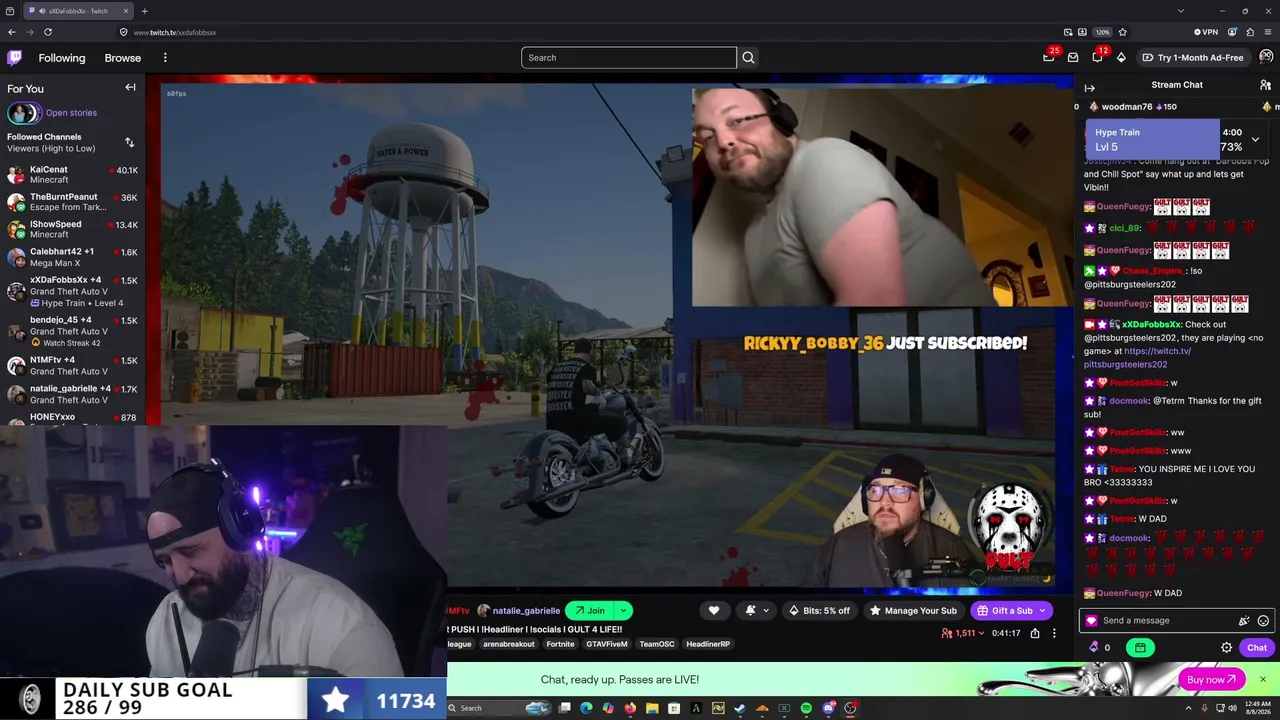This screenshot has width=1280, height=720.
Task: Open TheBurntPeanut channel in sidebar
Action: [x=72, y=202]
